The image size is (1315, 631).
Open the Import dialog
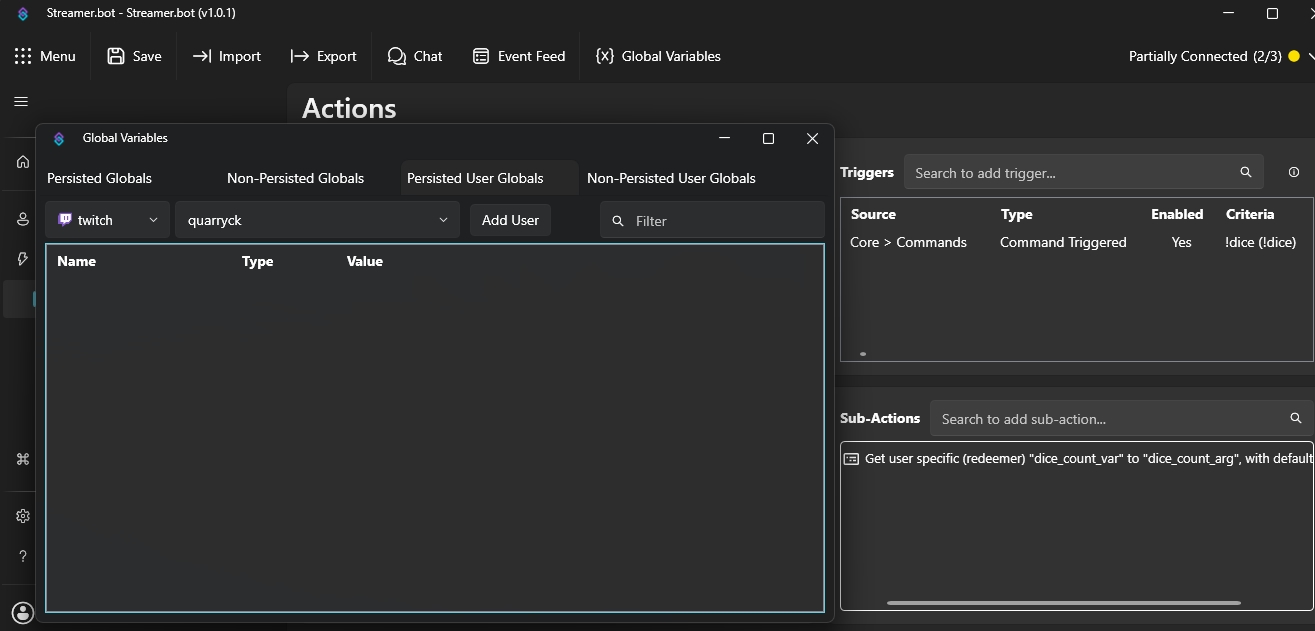point(227,56)
